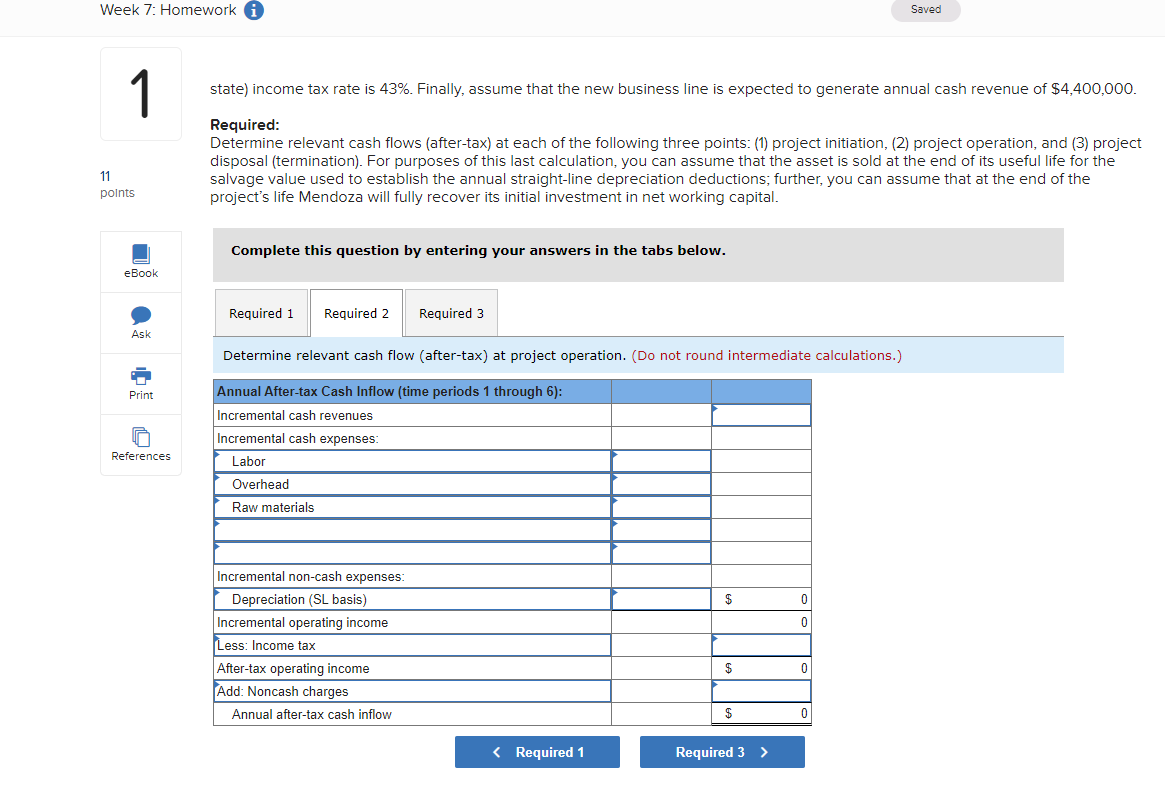Screen dimensions: 1165x789
Task: Open the eBook resource
Action: (140, 261)
